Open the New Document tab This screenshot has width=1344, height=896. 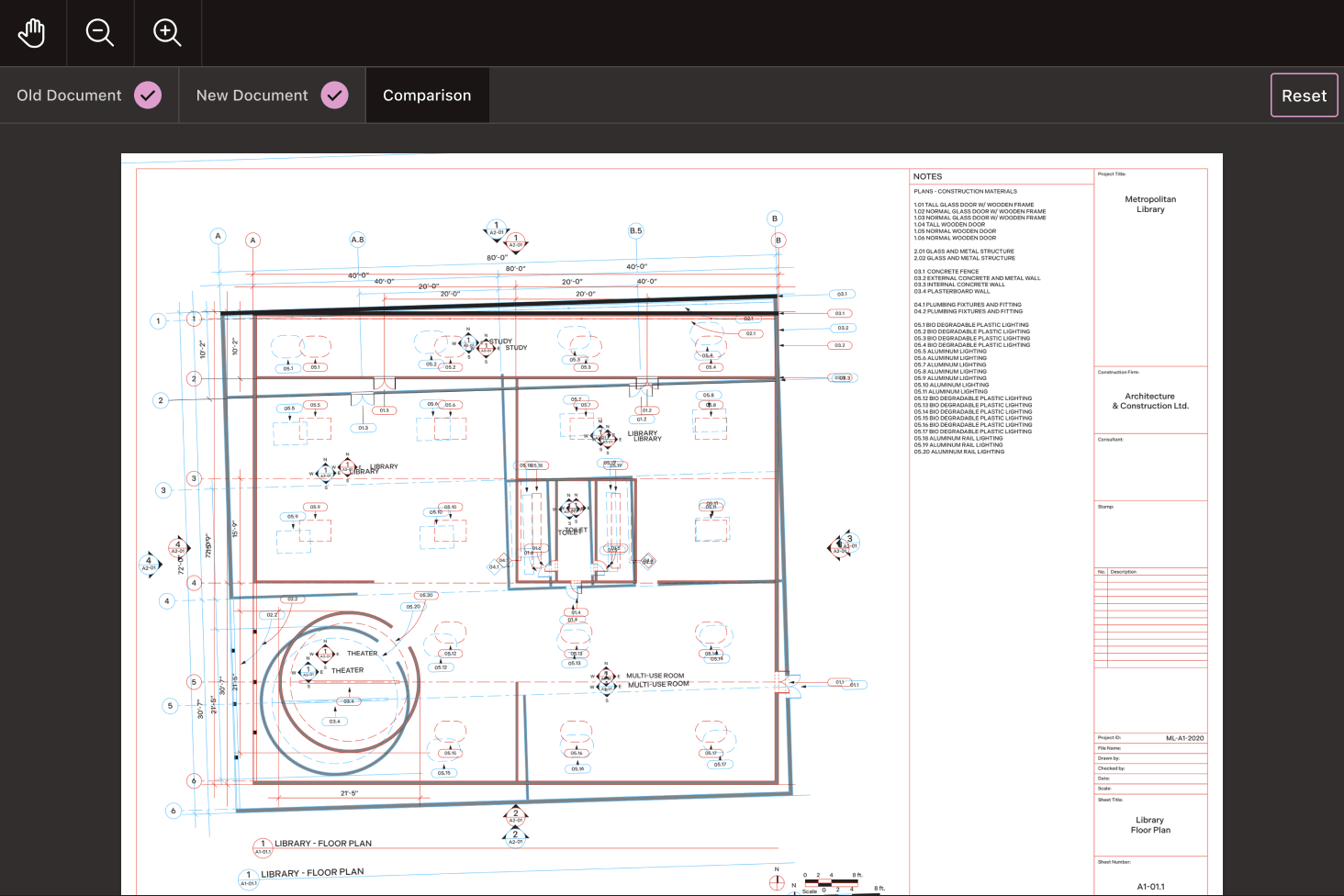tap(252, 95)
